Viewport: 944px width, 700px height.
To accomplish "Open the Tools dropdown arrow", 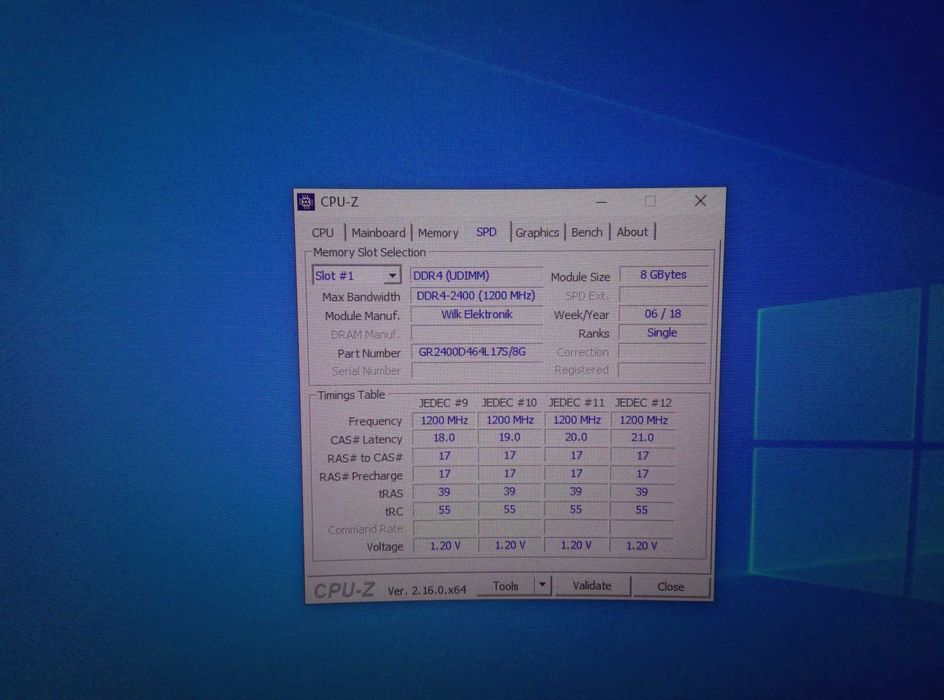I will (542, 584).
